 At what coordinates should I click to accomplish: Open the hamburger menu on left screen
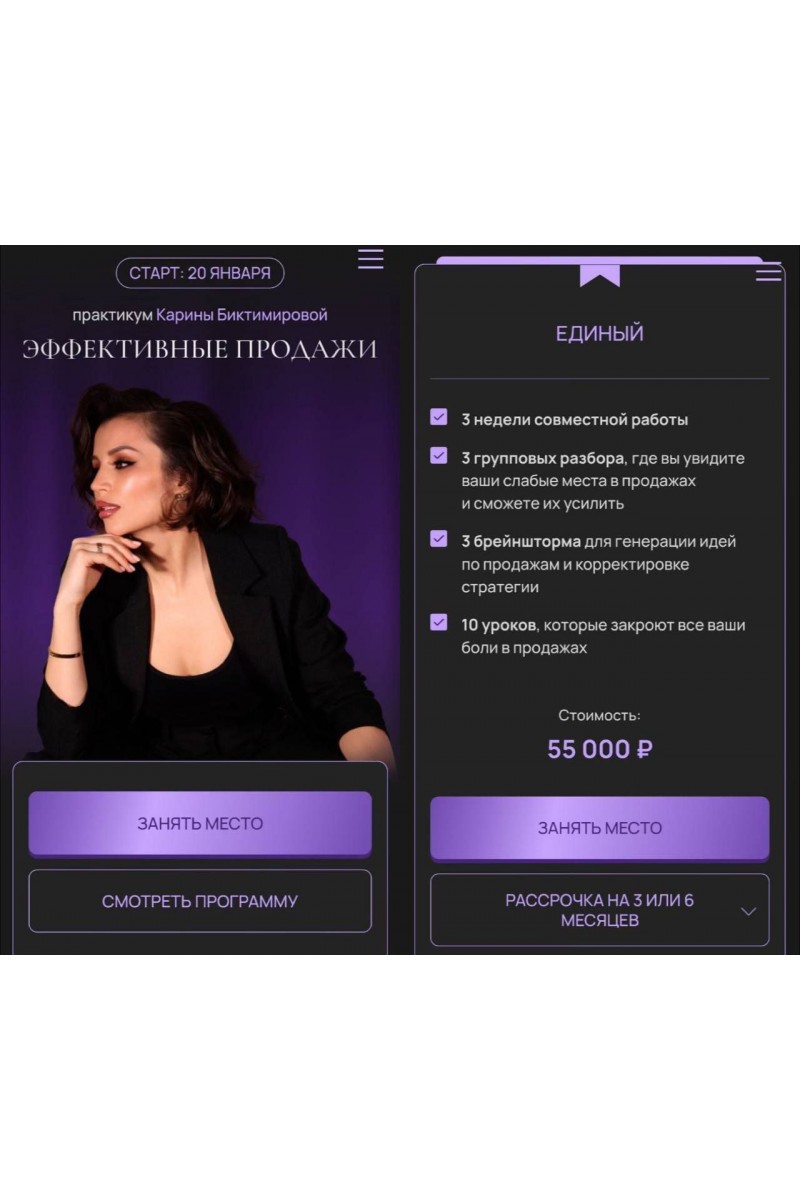(371, 259)
